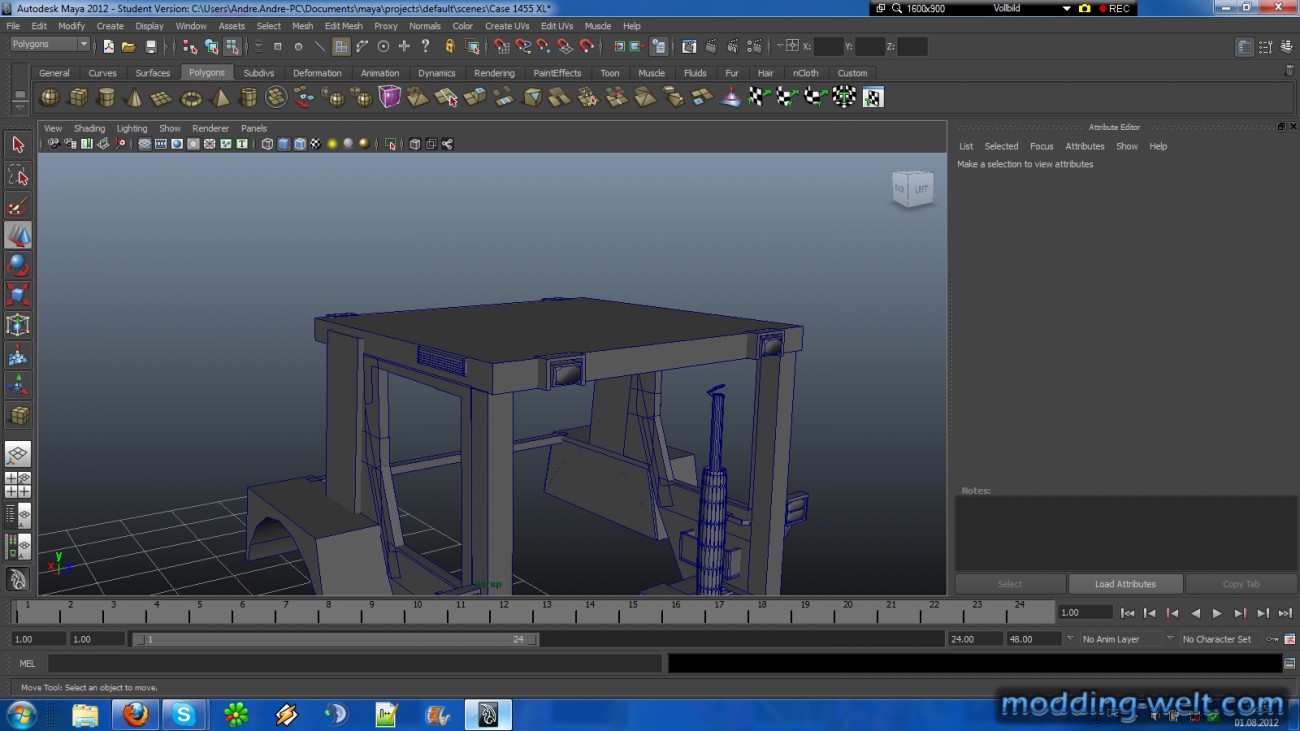Step back one frame
The height and width of the screenshot is (731, 1300).
point(1150,613)
